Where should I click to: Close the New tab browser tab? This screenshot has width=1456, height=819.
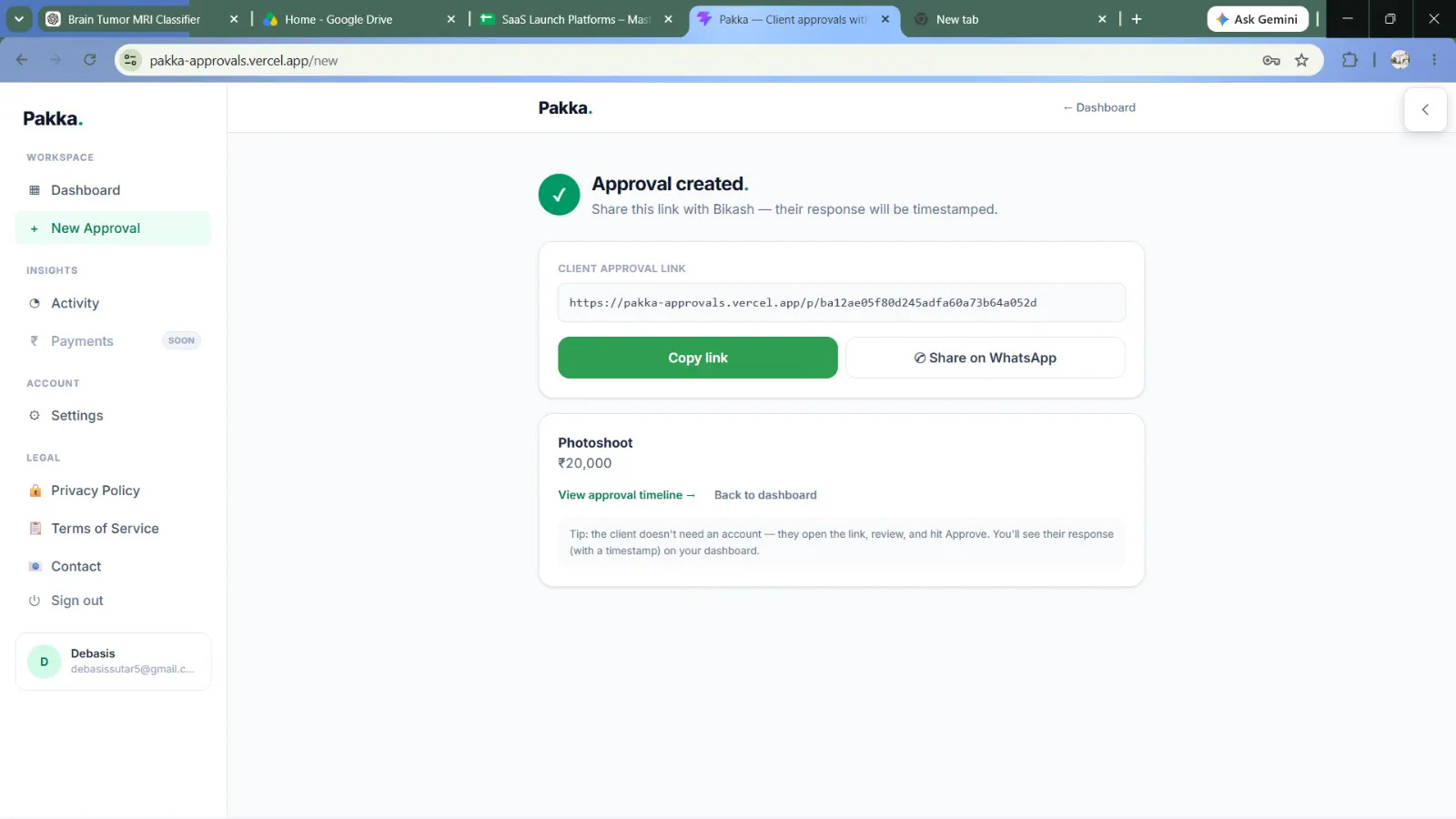point(1102,19)
